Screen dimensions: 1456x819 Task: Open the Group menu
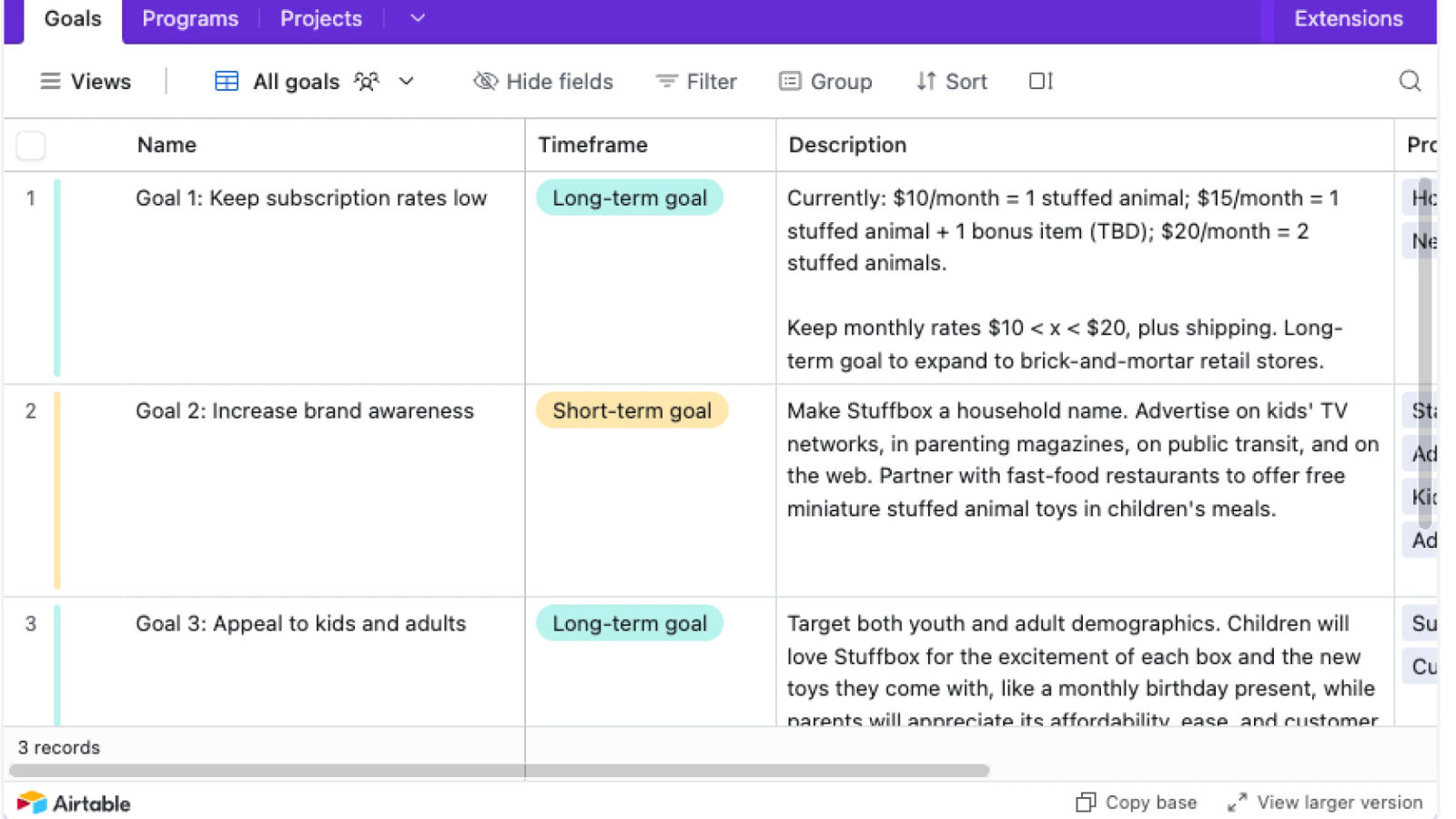(x=825, y=82)
